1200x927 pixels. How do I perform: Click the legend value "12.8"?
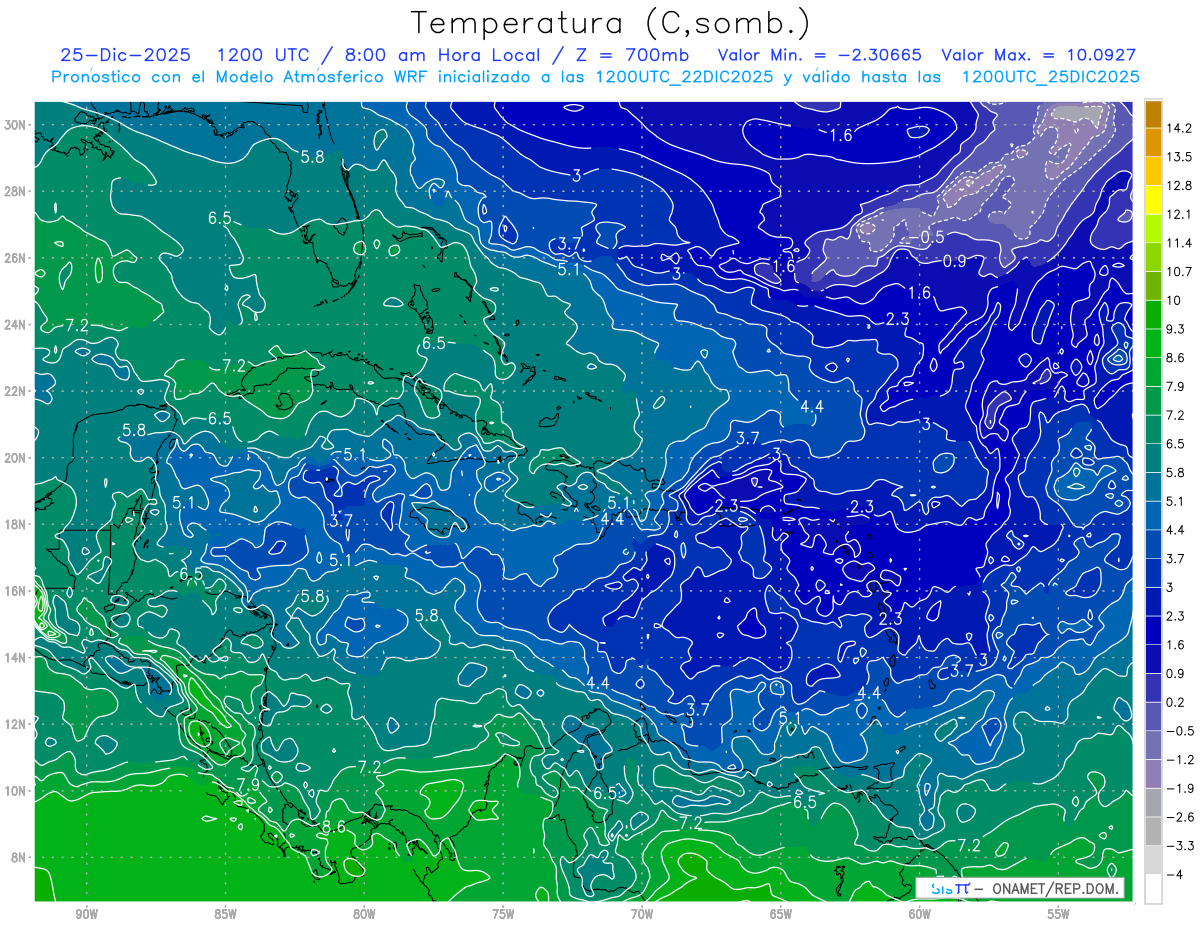(x=1179, y=186)
